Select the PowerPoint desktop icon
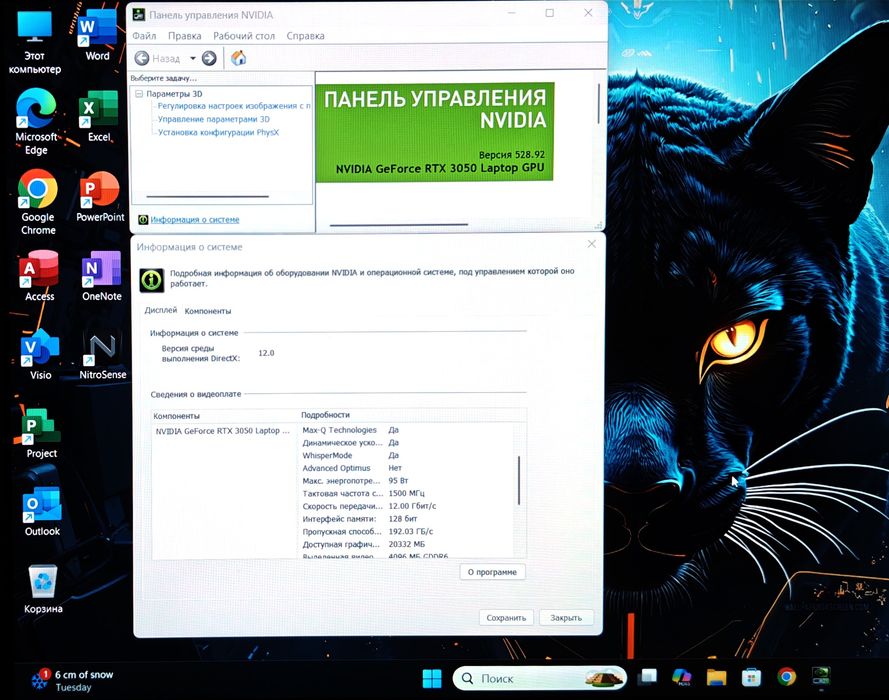This screenshot has width=889, height=700. point(100,196)
